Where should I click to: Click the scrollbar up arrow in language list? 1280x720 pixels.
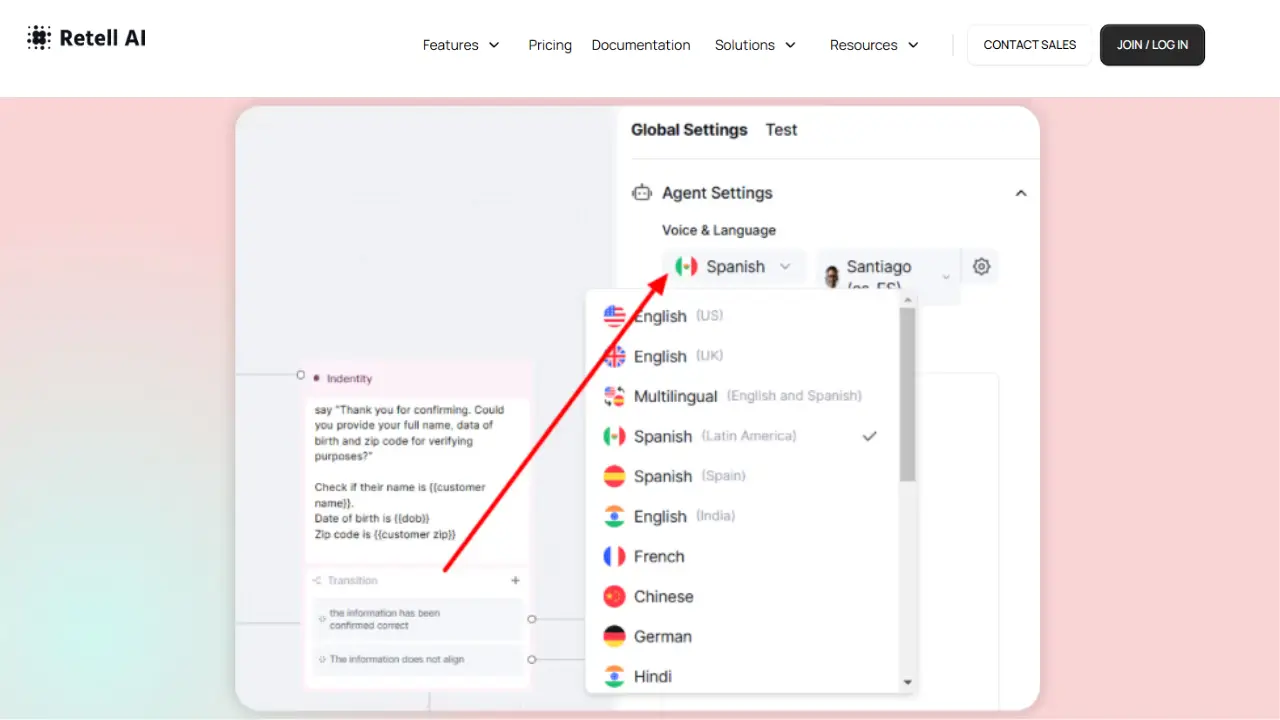(x=907, y=299)
